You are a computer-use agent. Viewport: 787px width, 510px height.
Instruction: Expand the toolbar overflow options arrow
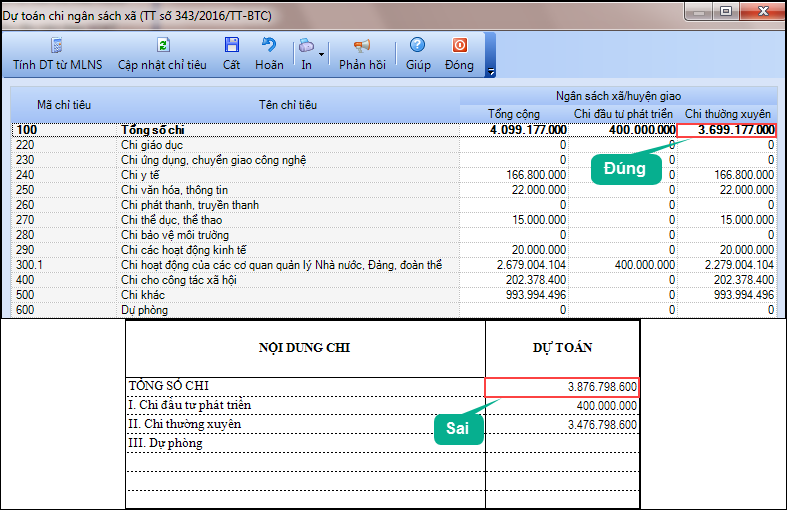[491, 72]
